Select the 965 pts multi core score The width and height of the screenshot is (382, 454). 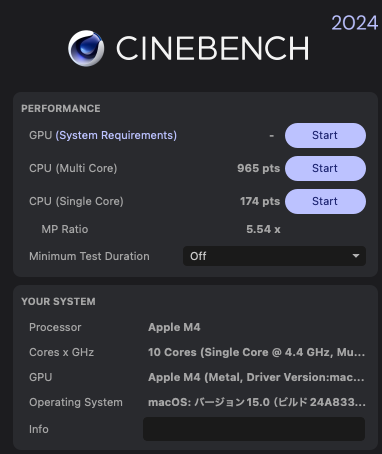258,168
